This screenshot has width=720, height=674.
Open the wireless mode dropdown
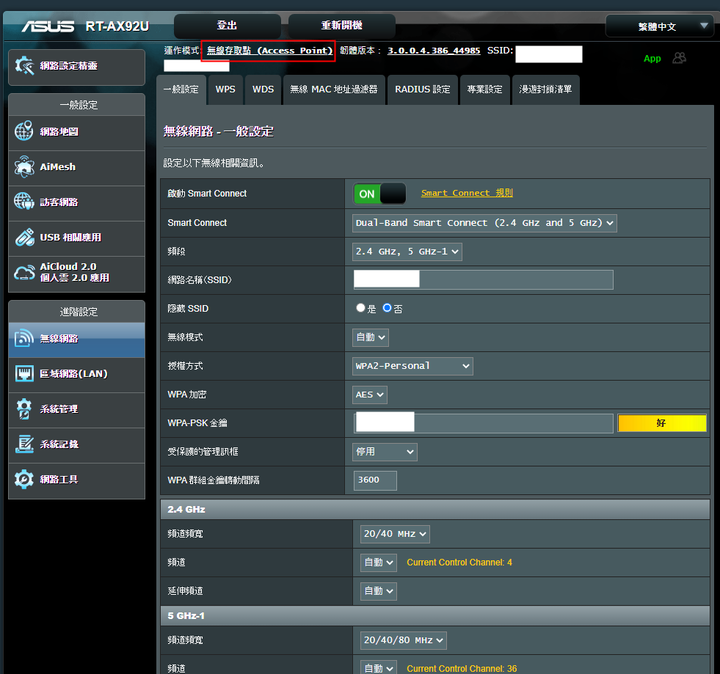point(371,337)
